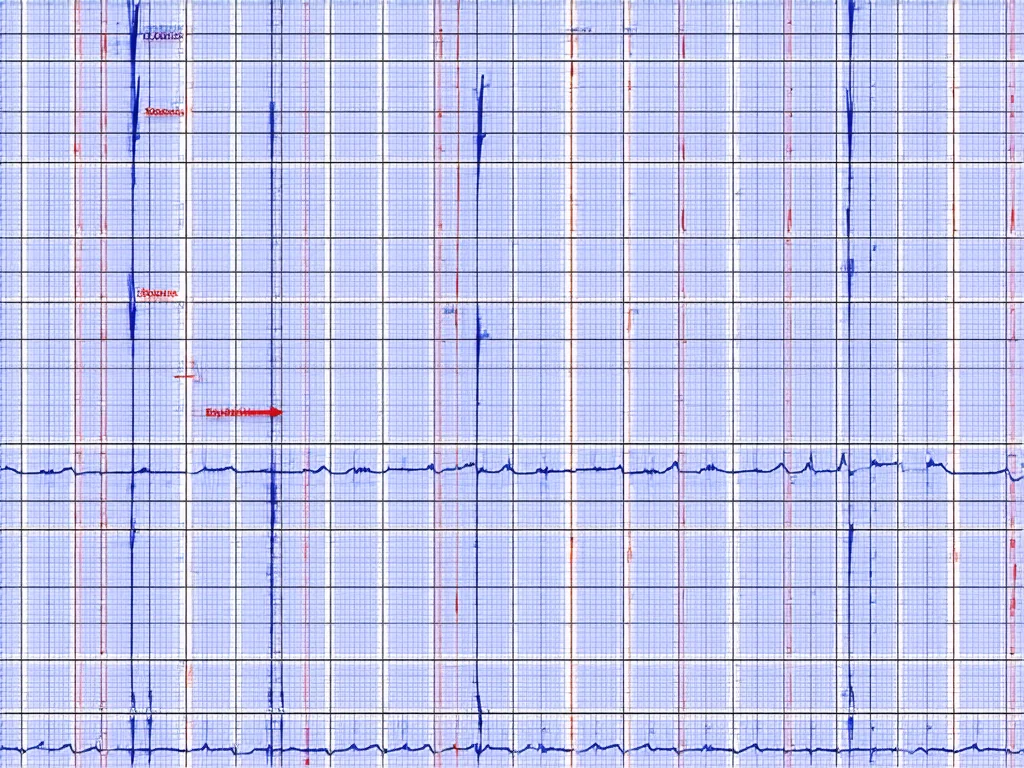Select the right blue spike just below the upper trace
The height and width of the screenshot is (768, 1024).
pos(849,560)
